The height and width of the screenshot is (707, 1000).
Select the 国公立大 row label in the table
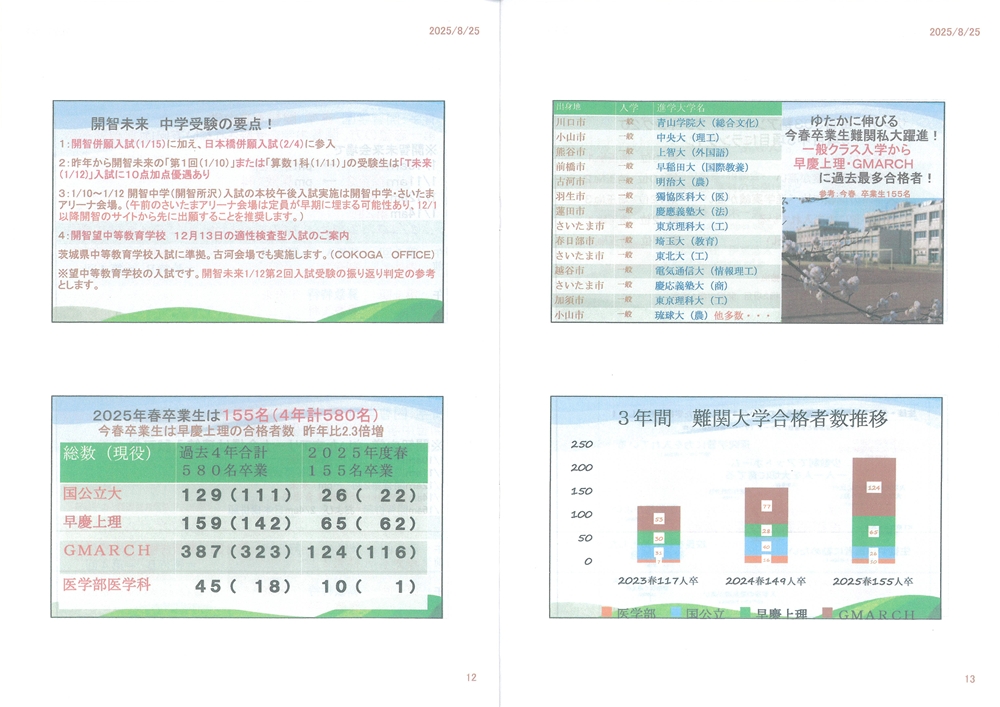(91, 493)
